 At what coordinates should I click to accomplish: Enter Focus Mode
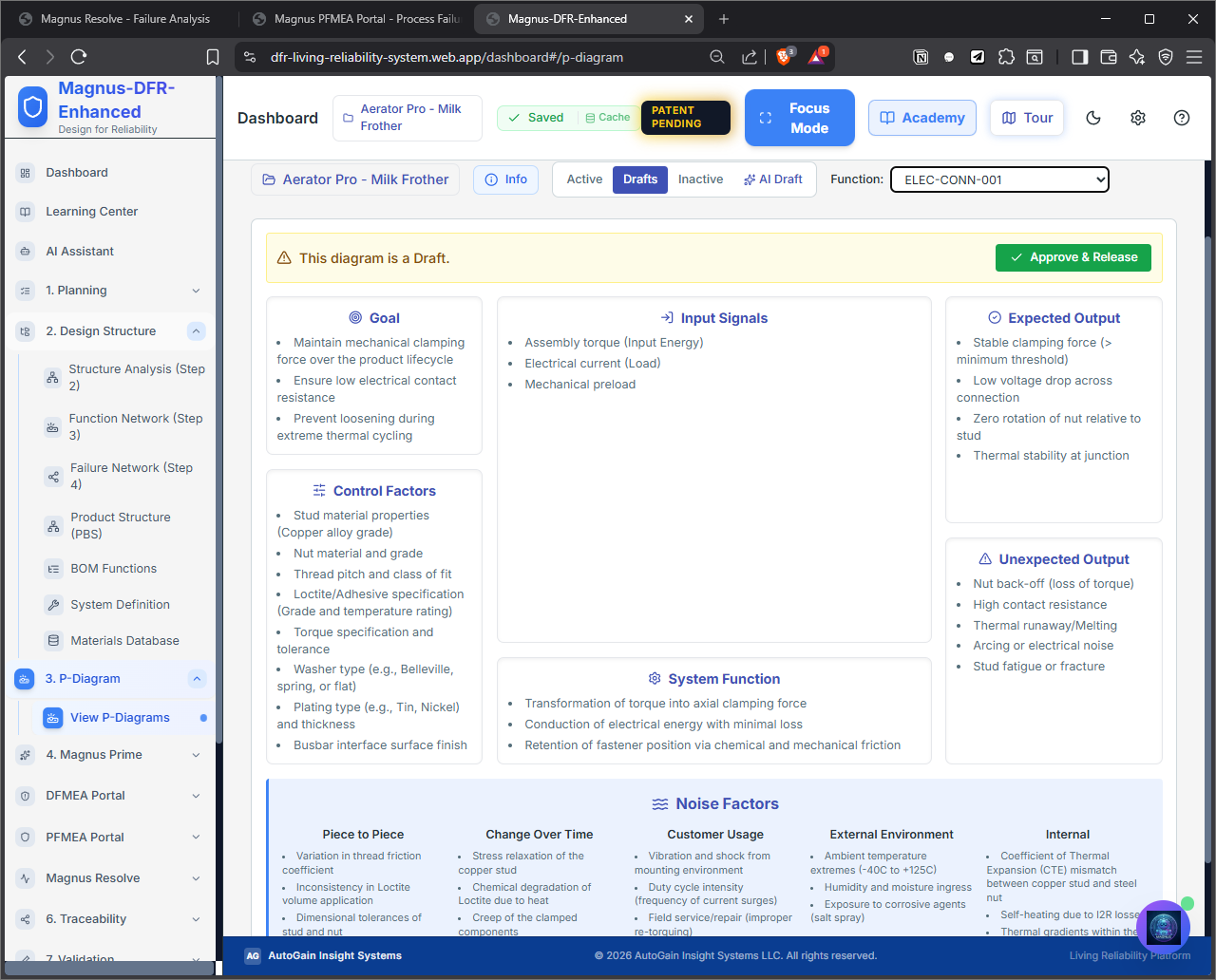(800, 118)
